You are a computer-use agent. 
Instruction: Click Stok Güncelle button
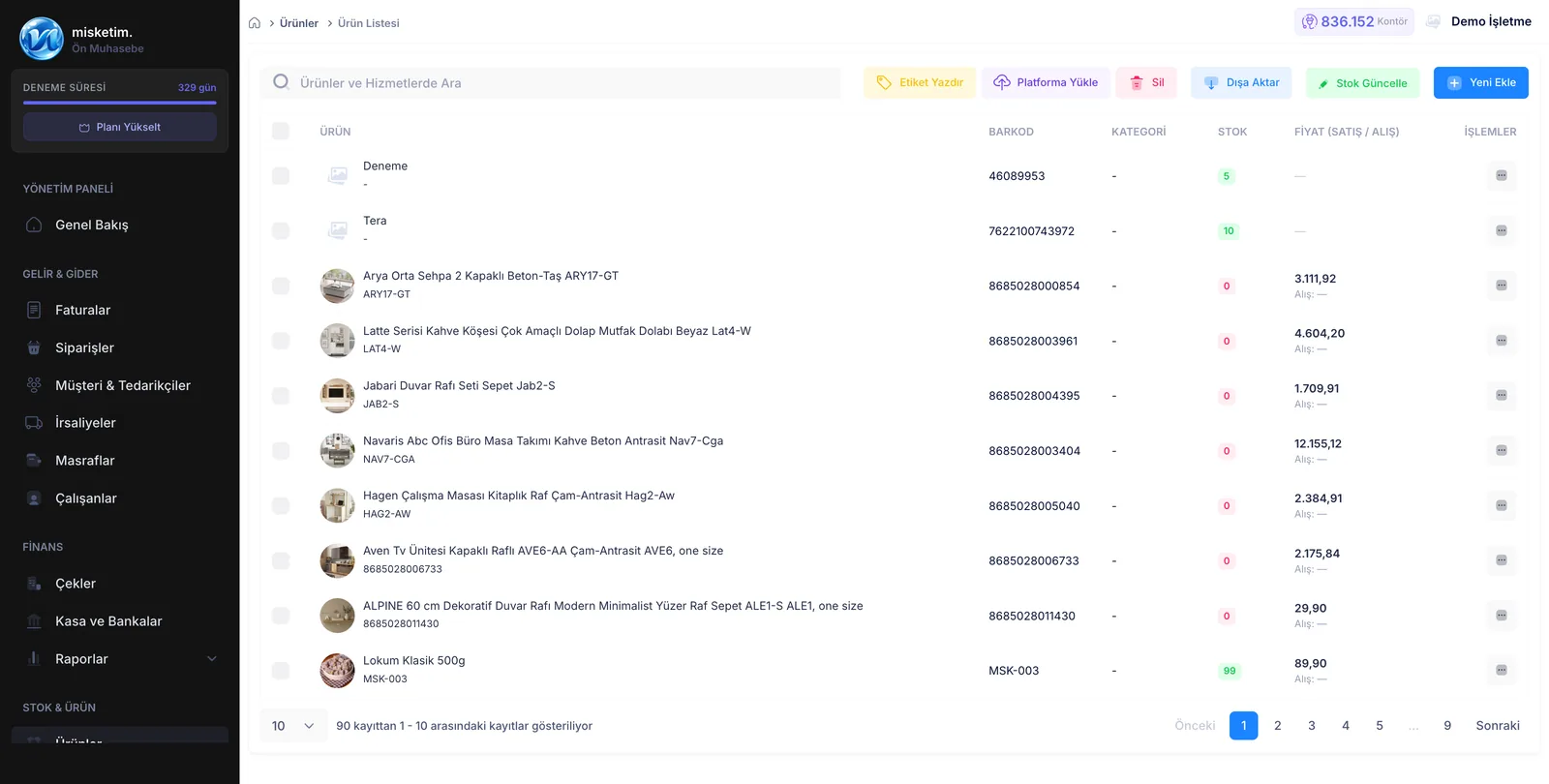pos(1362,83)
